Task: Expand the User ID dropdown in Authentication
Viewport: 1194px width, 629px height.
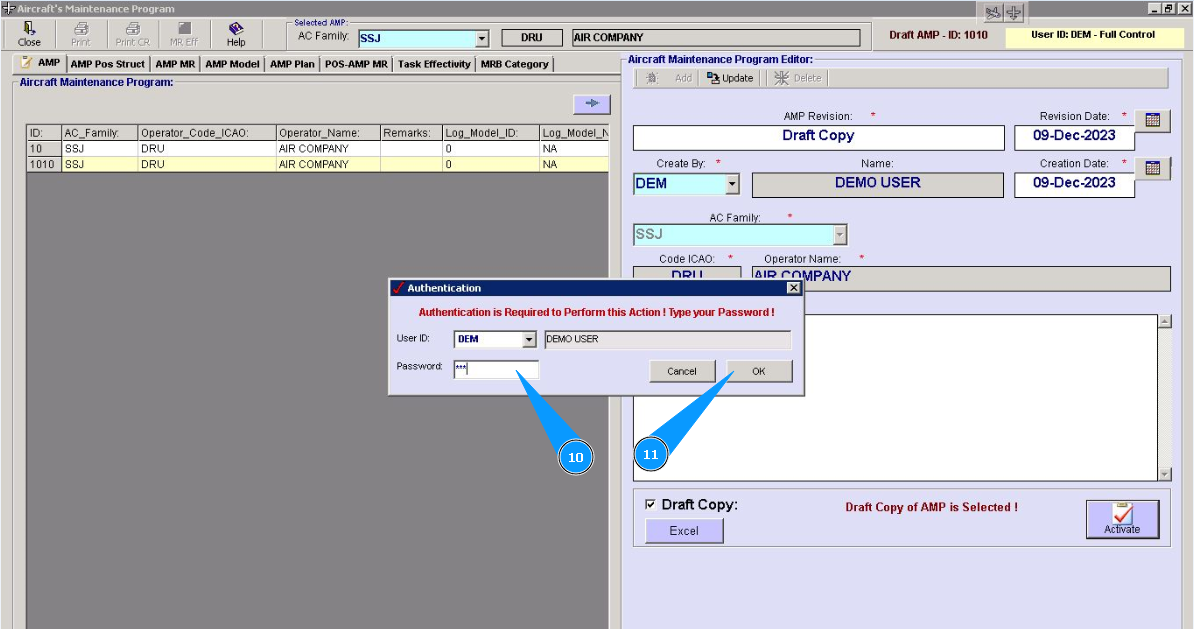Action: point(529,340)
